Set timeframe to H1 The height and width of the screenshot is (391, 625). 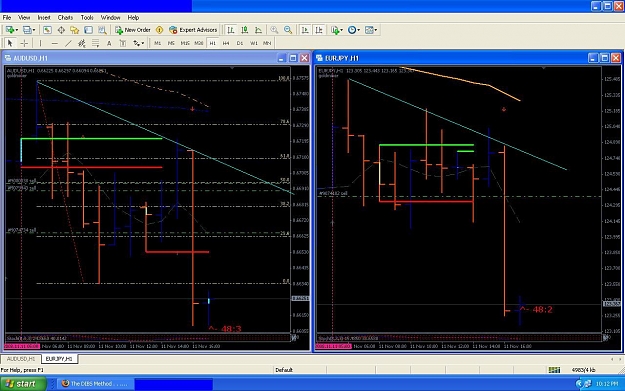(x=212, y=43)
